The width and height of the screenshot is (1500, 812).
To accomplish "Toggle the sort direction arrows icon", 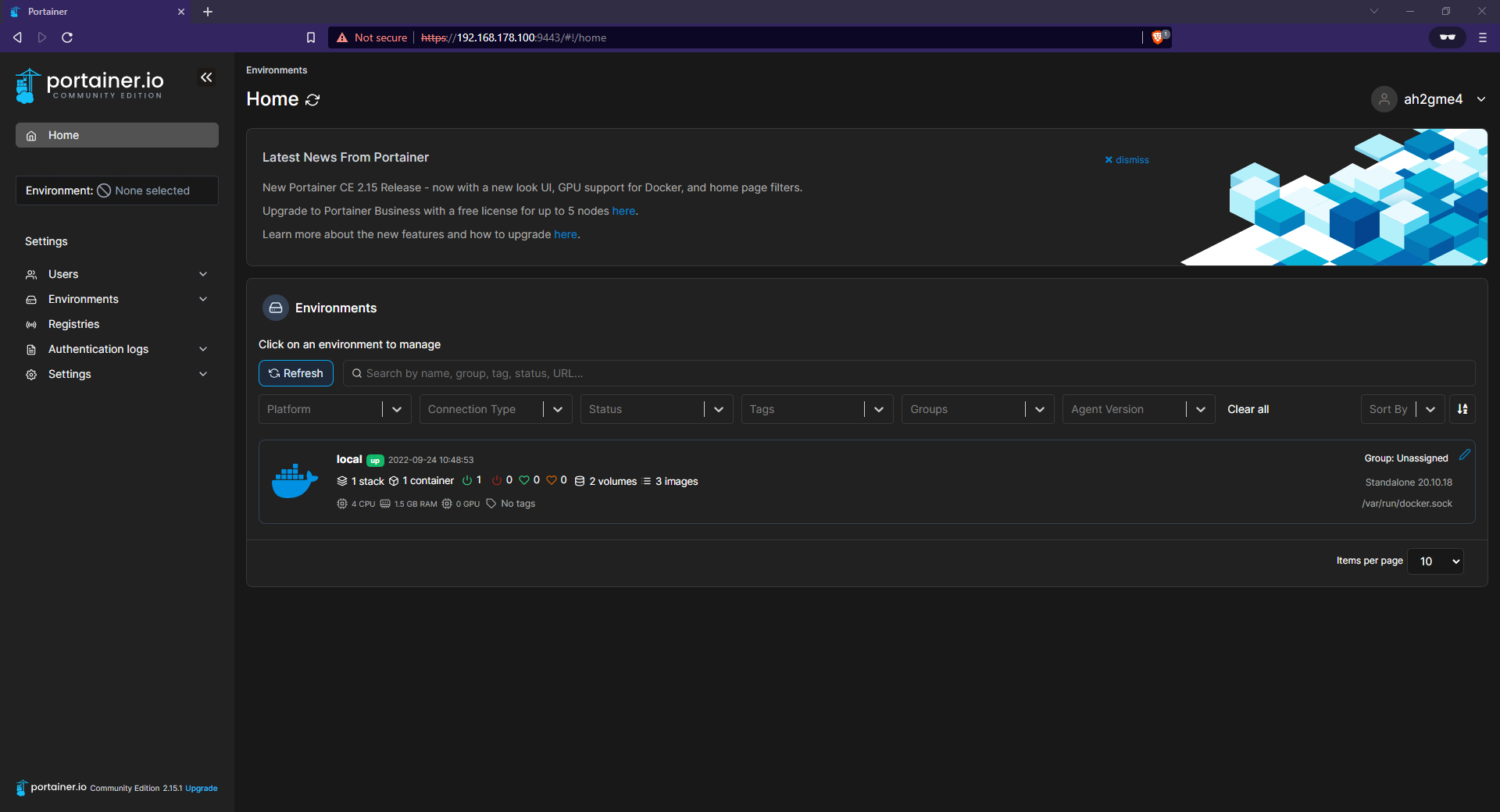I will pyautogui.click(x=1462, y=408).
